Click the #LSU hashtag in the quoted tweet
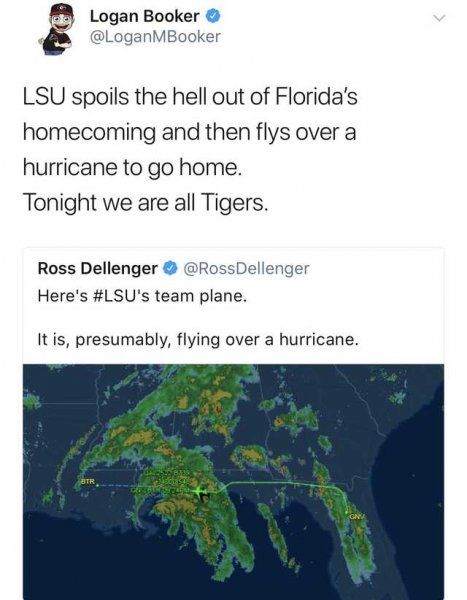Viewport: 467px width, 600px height. tap(113, 296)
